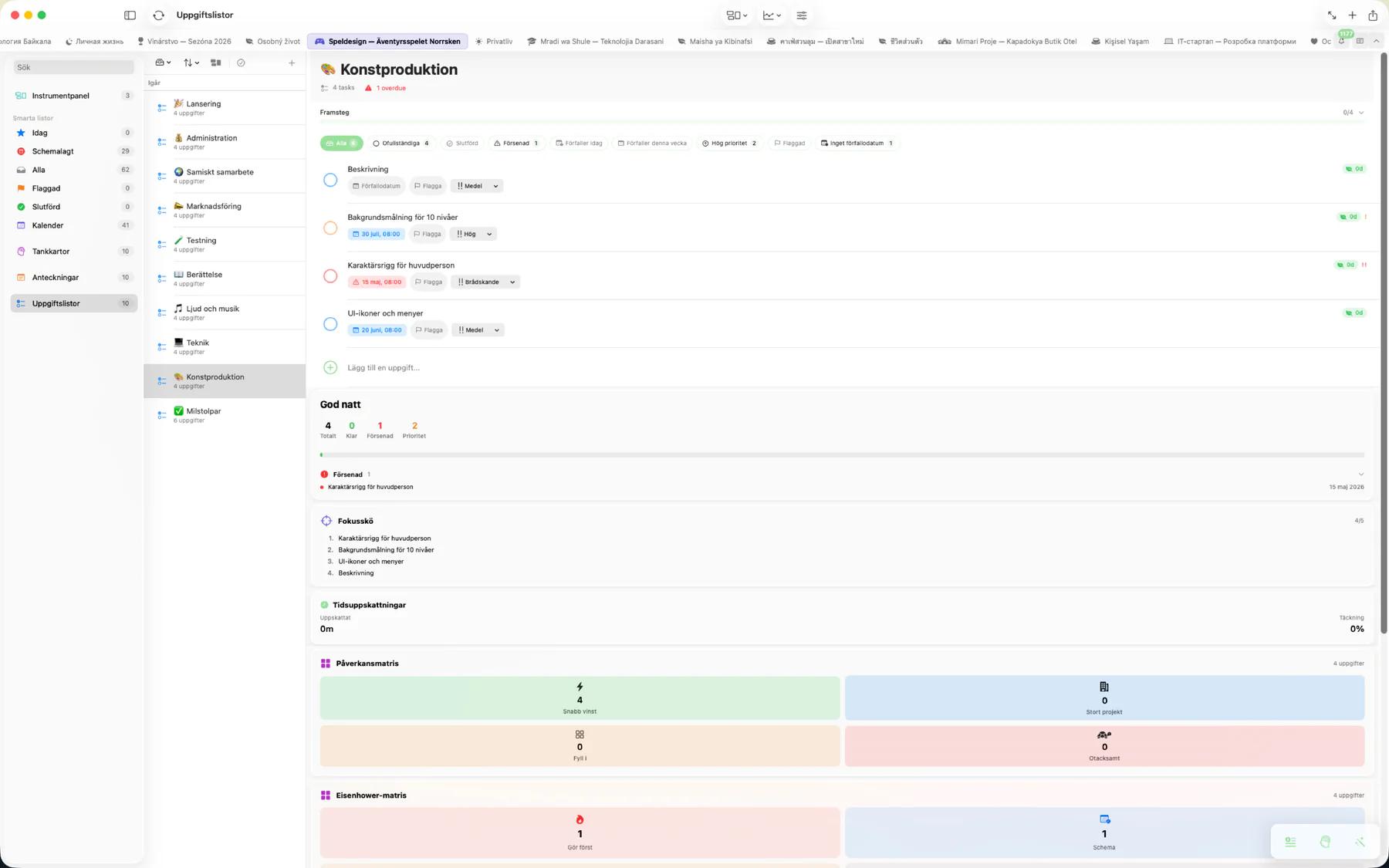Click the Påverkansmatris grid icon
Screen dimensions: 1389x868
coord(326,664)
